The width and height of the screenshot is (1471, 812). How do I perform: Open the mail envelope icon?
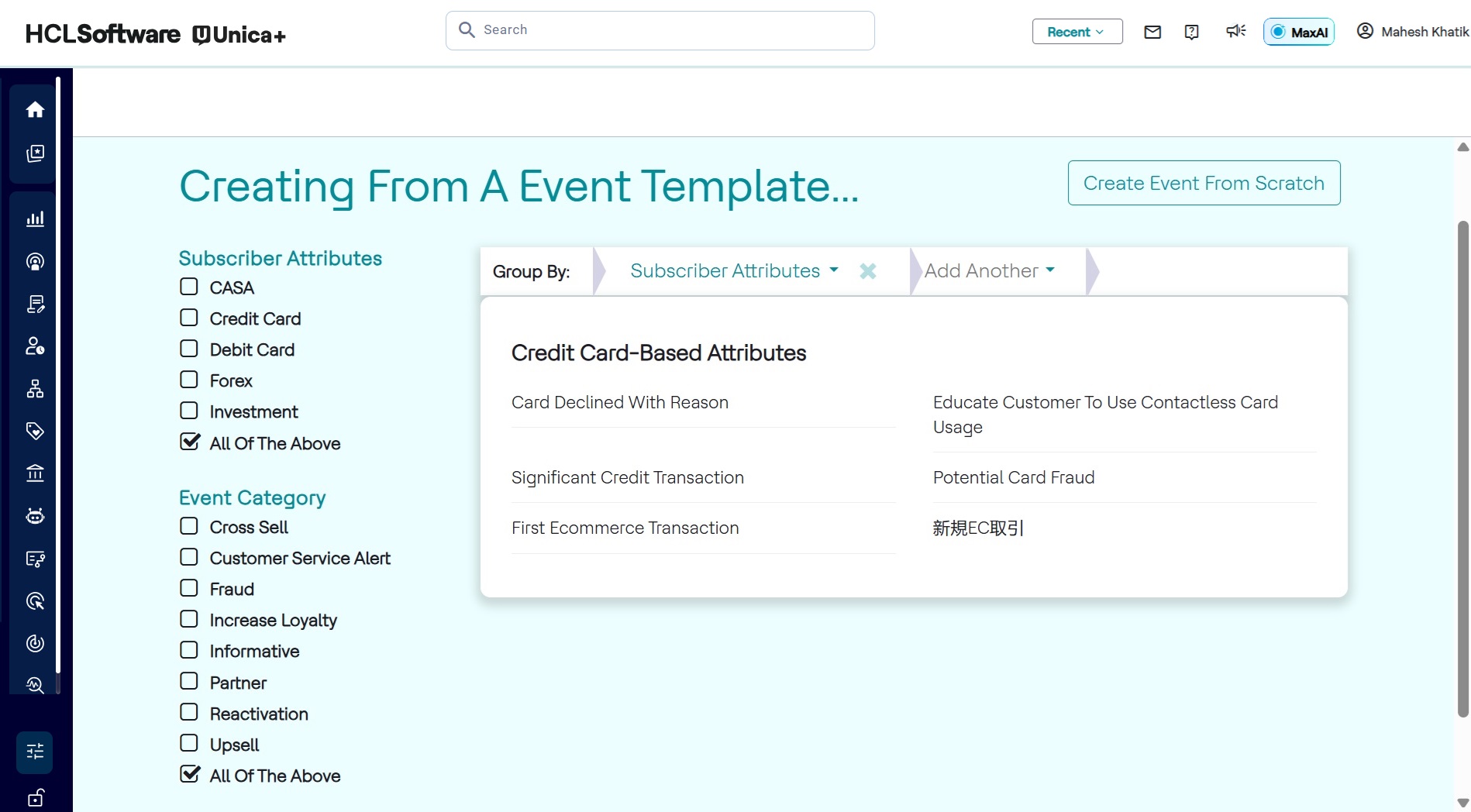click(1152, 32)
